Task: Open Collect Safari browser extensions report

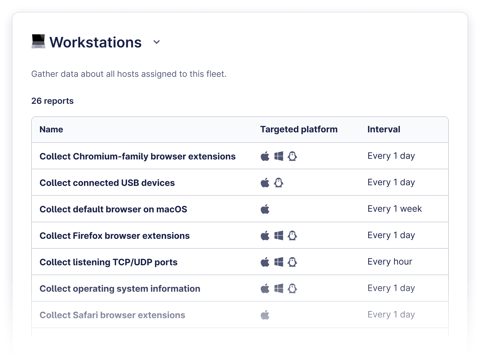Action: coord(112,315)
